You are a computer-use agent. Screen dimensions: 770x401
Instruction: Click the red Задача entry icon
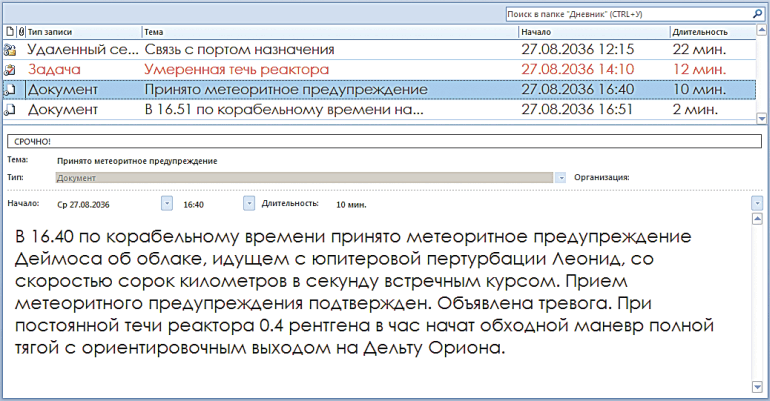10,69
